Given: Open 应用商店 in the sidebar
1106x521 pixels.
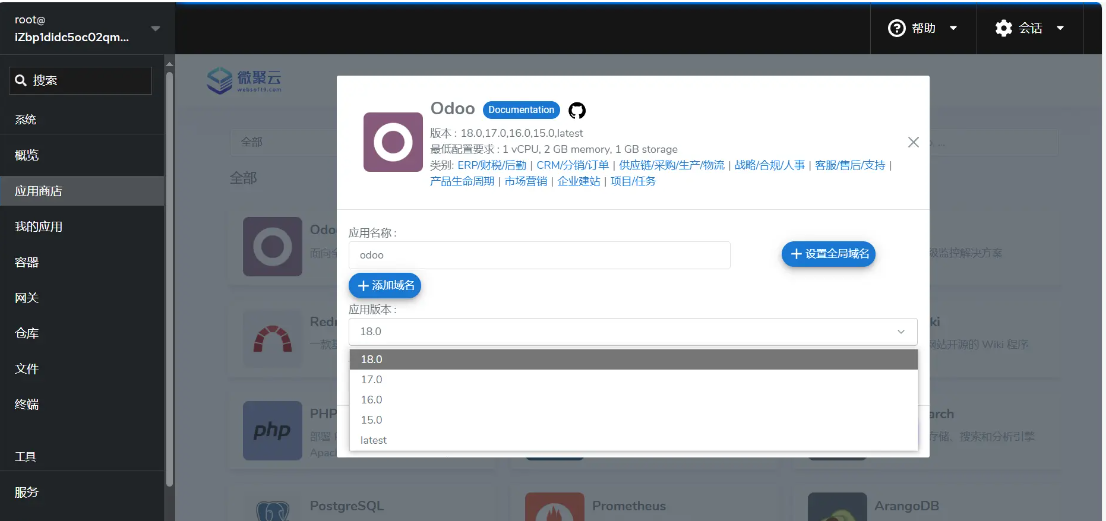Looking at the screenshot, I should tap(82, 191).
